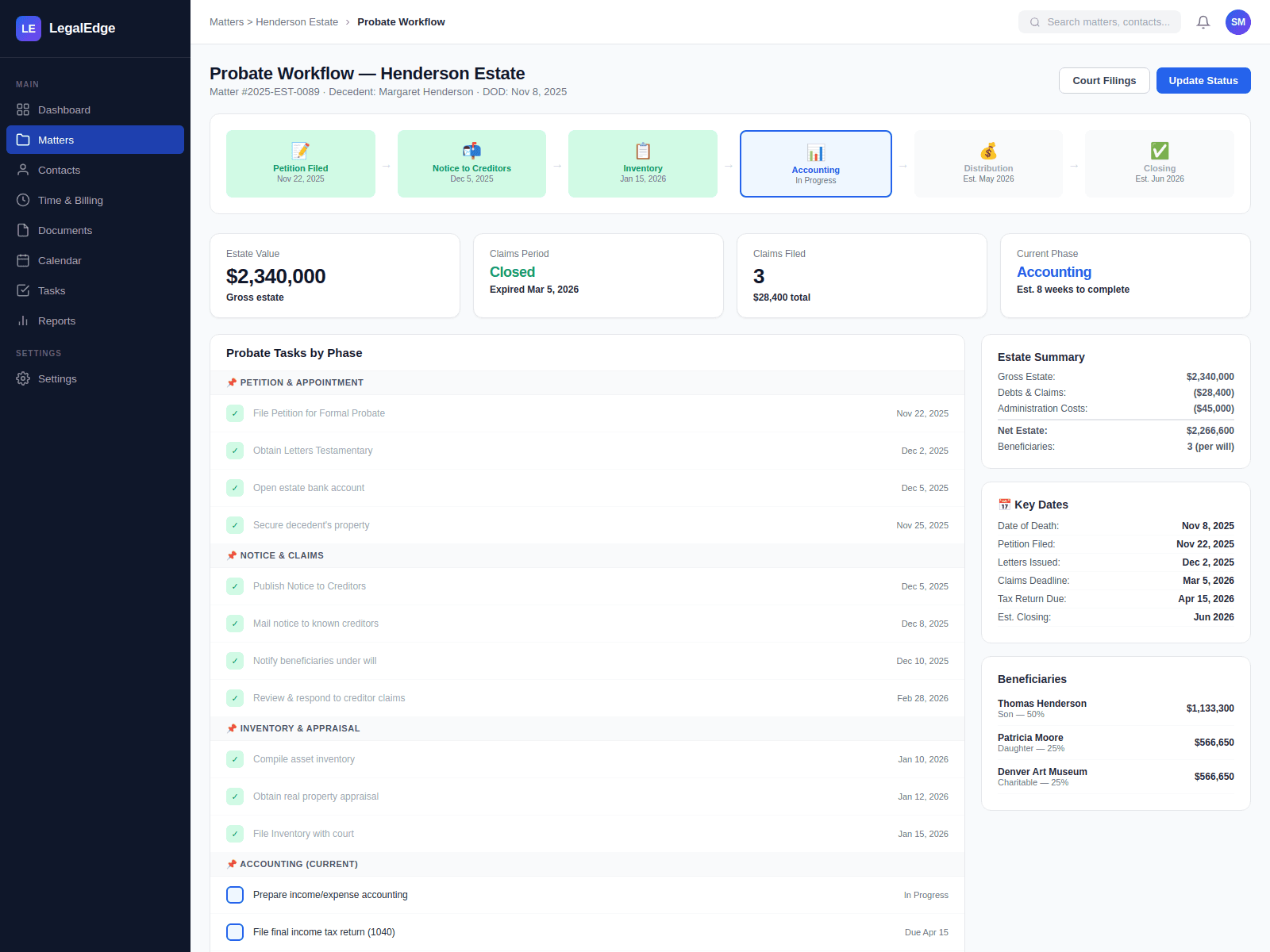Uncheck Obtain Letters Testamentary task
The height and width of the screenshot is (952, 1270).
(x=235, y=451)
